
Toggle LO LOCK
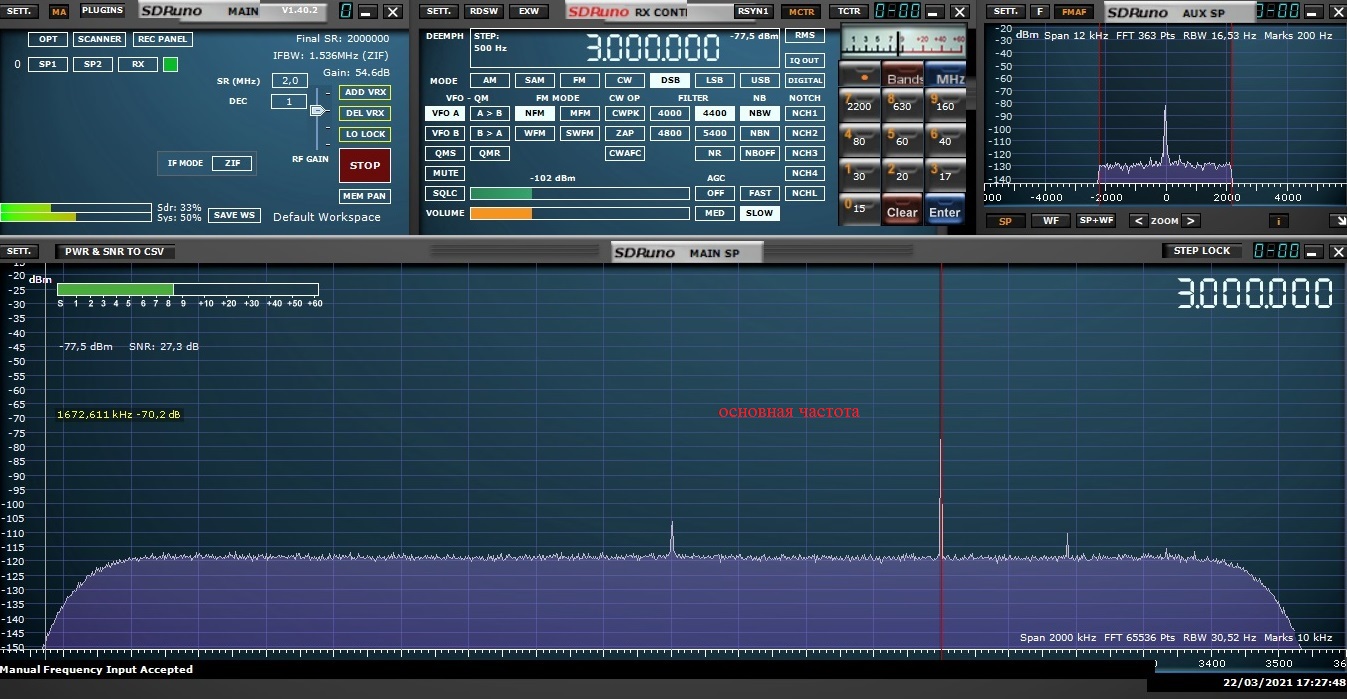click(365, 134)
